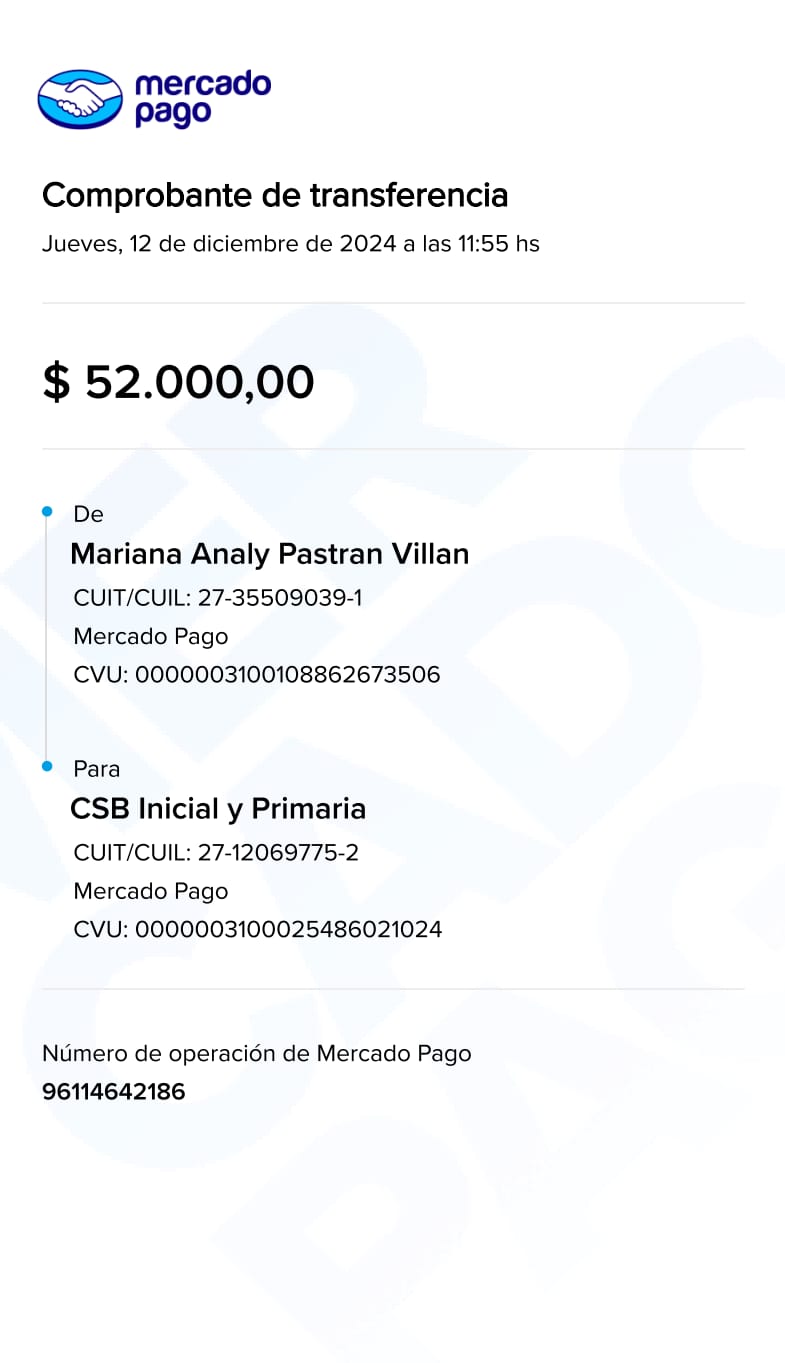Image resolution: width=785 pixels, height=1363 pixels.
Task: Click Mercado Pago under the sender's CUIT
Action: pos(151,636)
